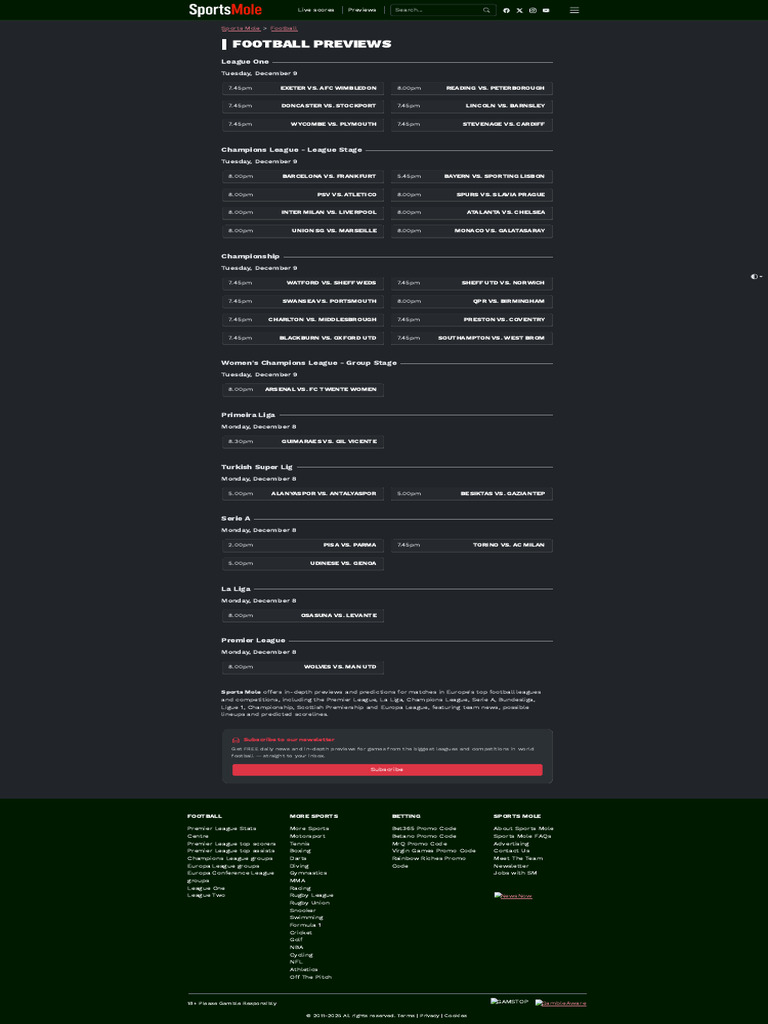Open Virgin Games Promo Code link
The width and height of the screenshot is (768, 1024).
pyautogui.click(x=434, y=851)
